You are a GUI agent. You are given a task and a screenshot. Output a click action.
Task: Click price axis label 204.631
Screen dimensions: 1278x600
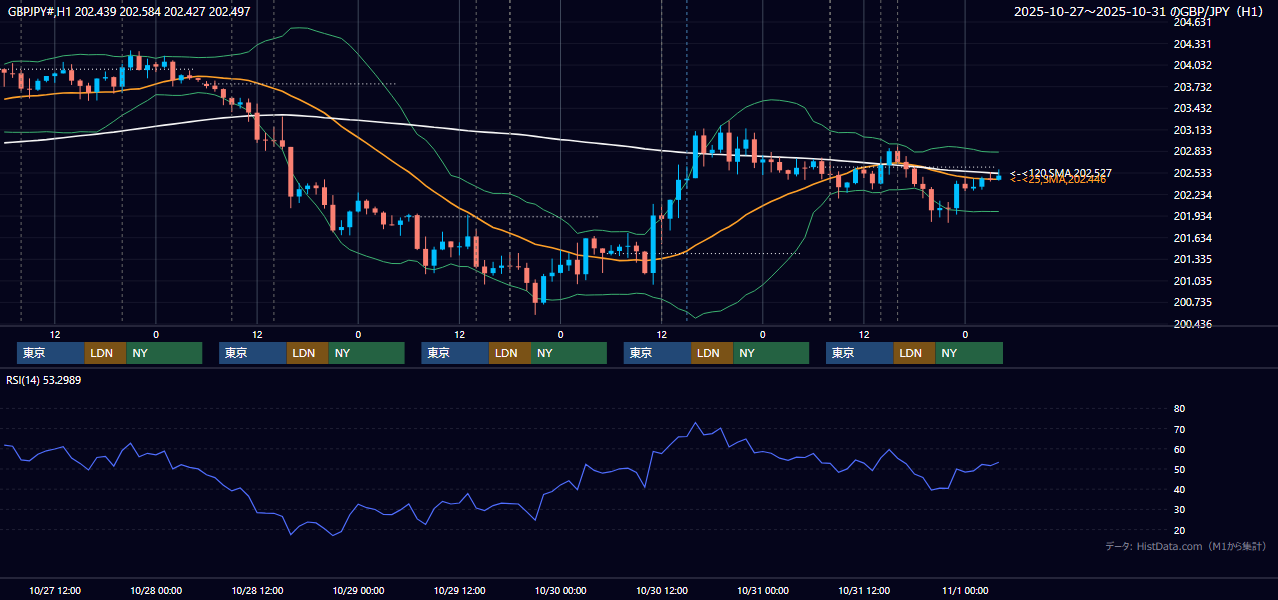[x=1192, y=22]
